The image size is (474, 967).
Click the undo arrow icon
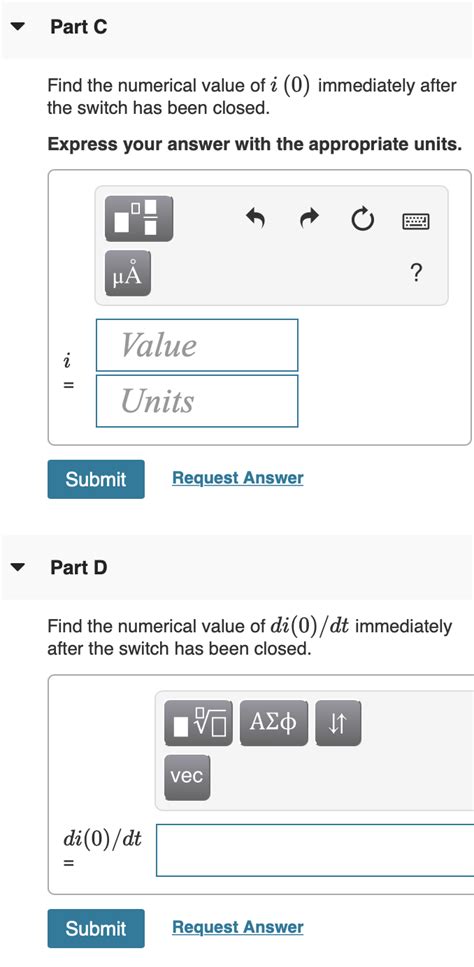[255, 217]
